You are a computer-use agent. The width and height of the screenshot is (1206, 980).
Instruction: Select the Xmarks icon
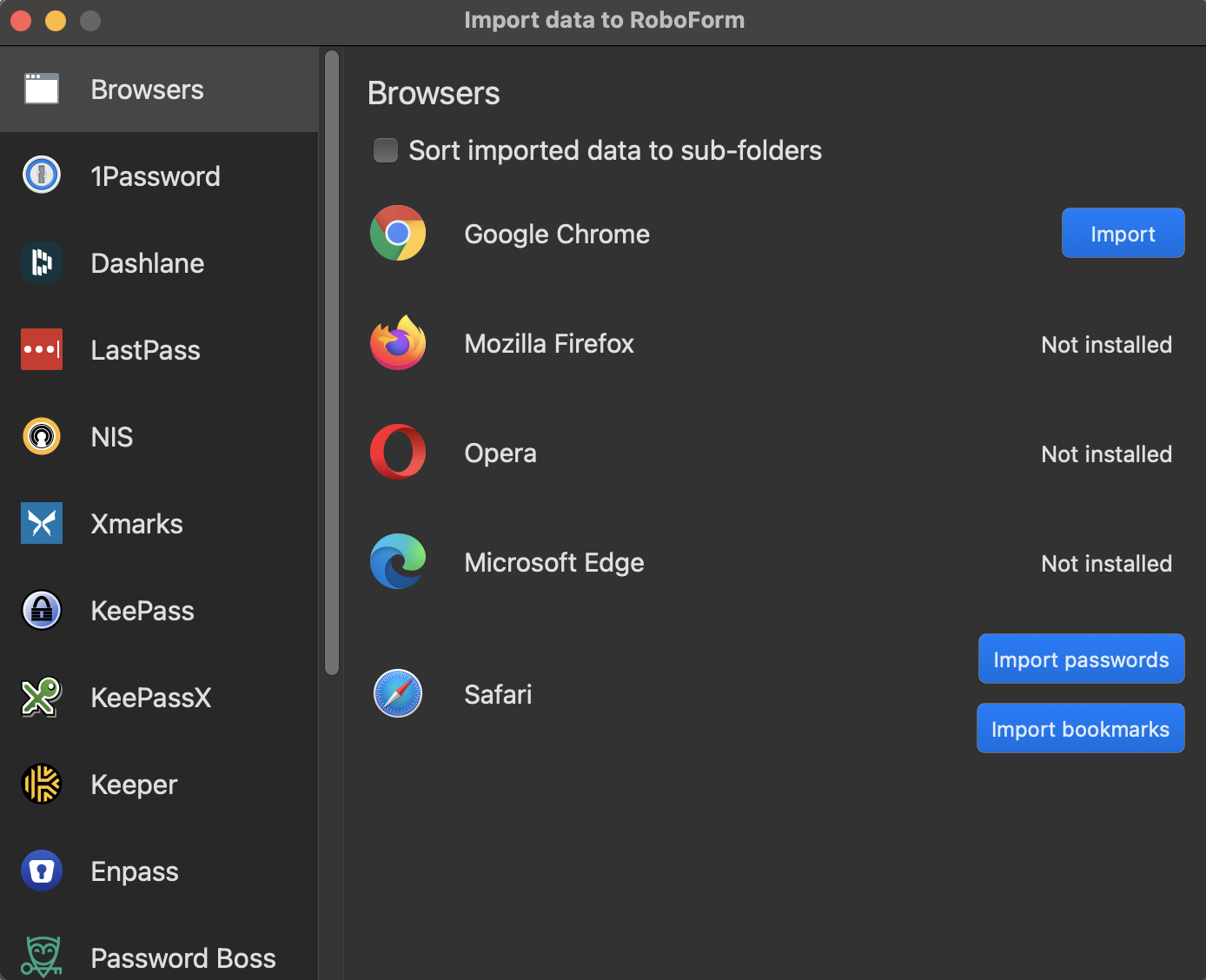(42, 523)
